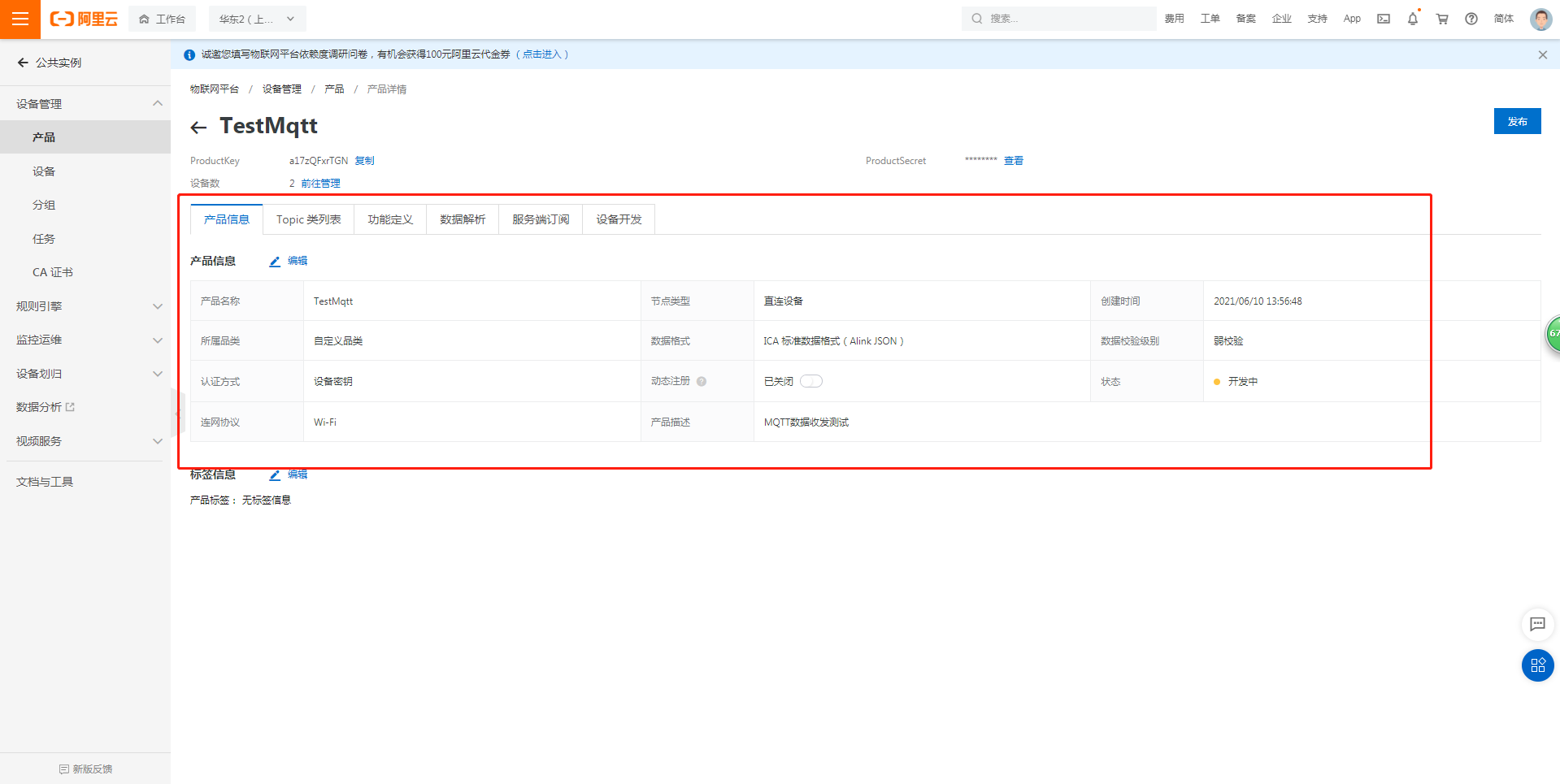Go back to 公共实例
This screenshot has height=784, width=1560.
pyautogui.click(x=50, y=63)
